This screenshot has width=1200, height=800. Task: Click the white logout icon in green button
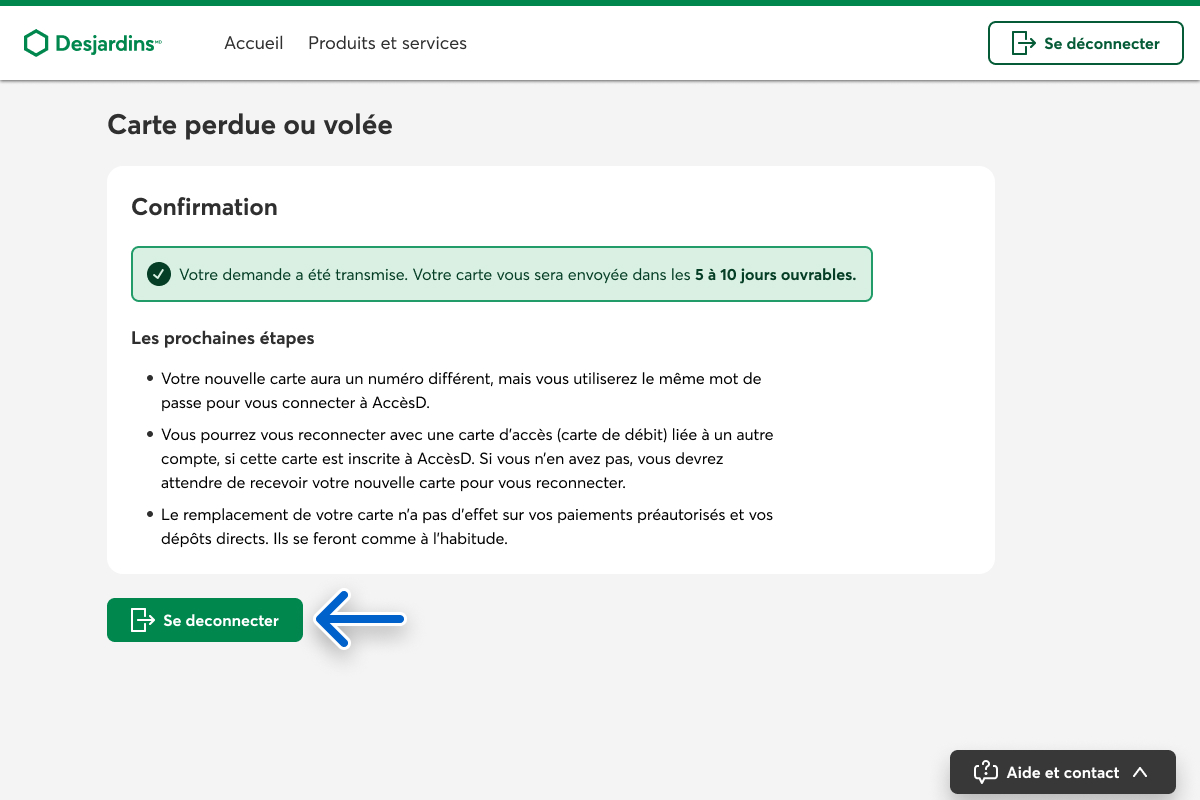(x=143, y=620)
